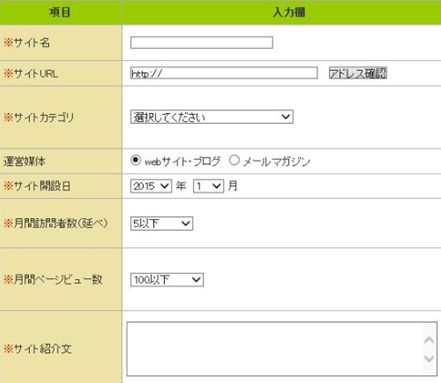Click the ※月間訪問者数(延べ) label
Screen dimensions: 441x383
(x=56, y=223)
